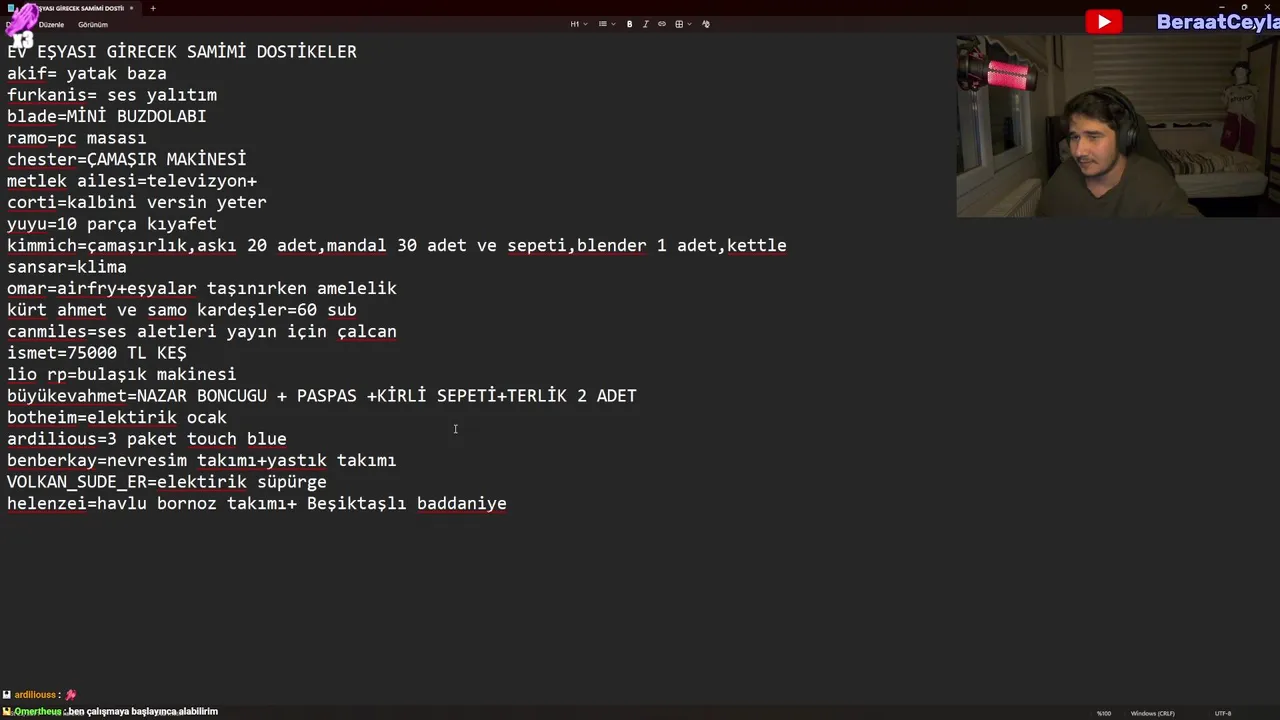Add a new tab with the plus button
The width and height of the screenshot is (1280, 720).
click(x=153, y=8)
